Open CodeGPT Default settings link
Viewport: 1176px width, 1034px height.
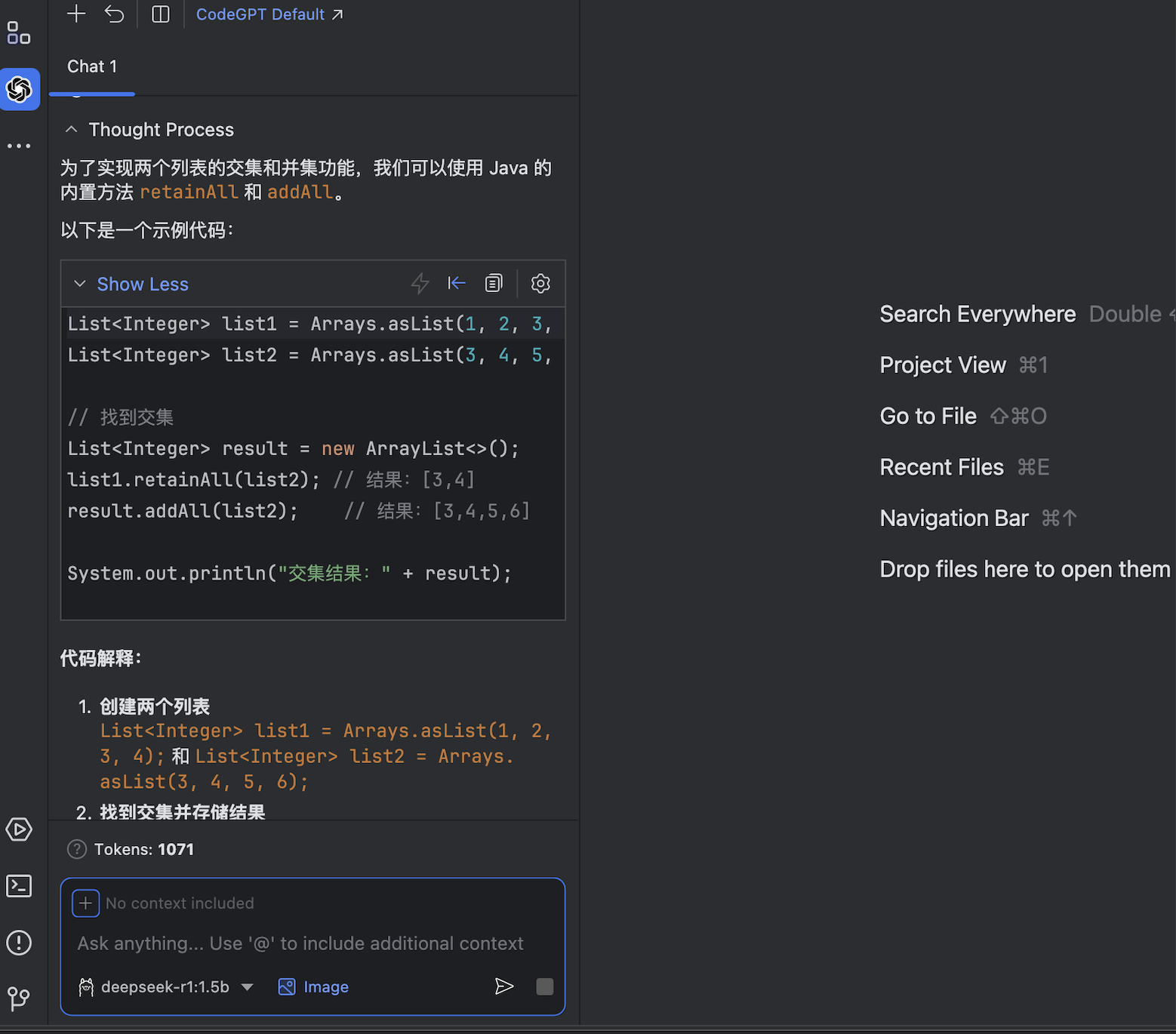[x=269, y=14]
